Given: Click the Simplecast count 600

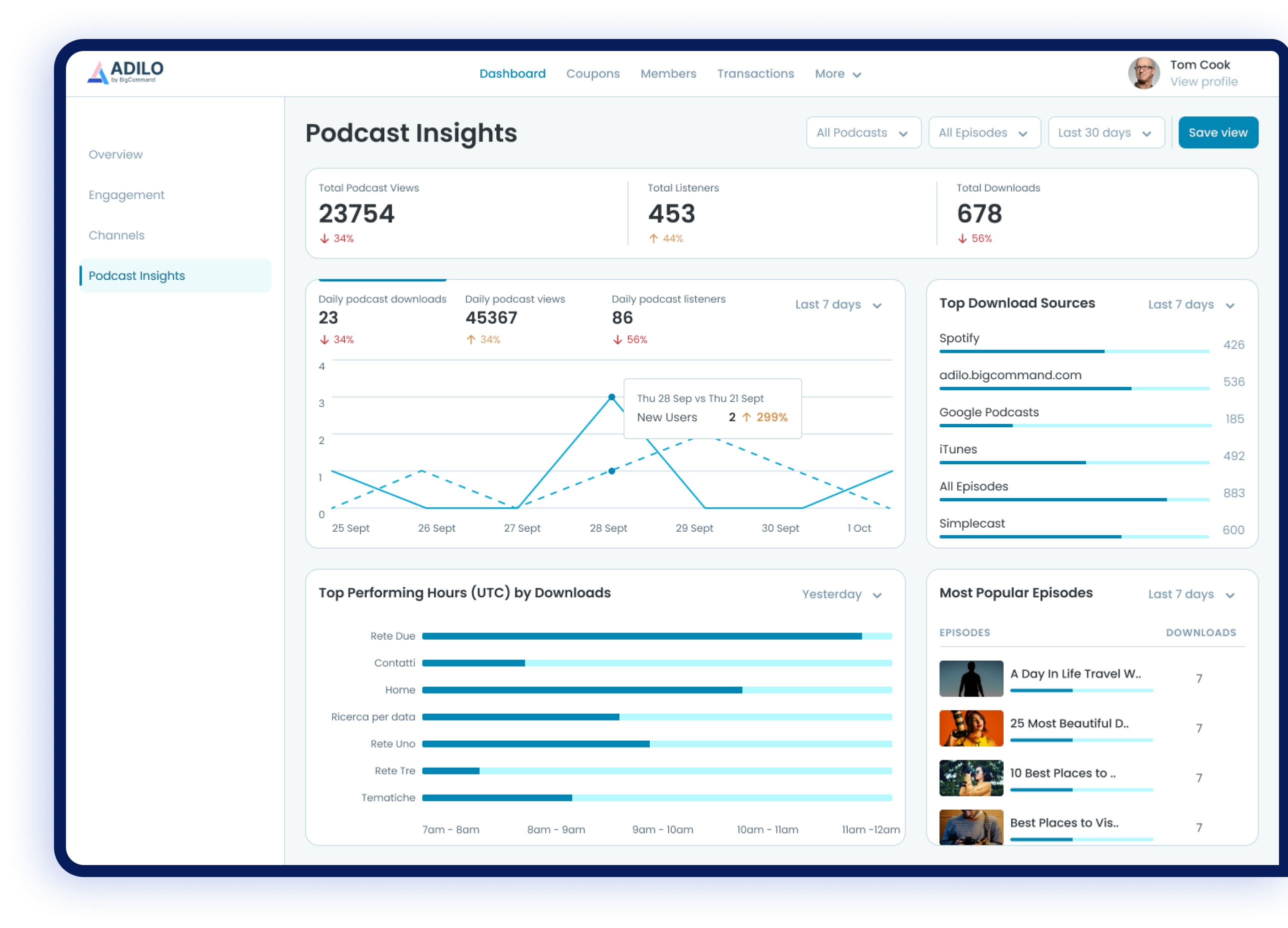Looking at the screenshot, I should coord(1234,530).
